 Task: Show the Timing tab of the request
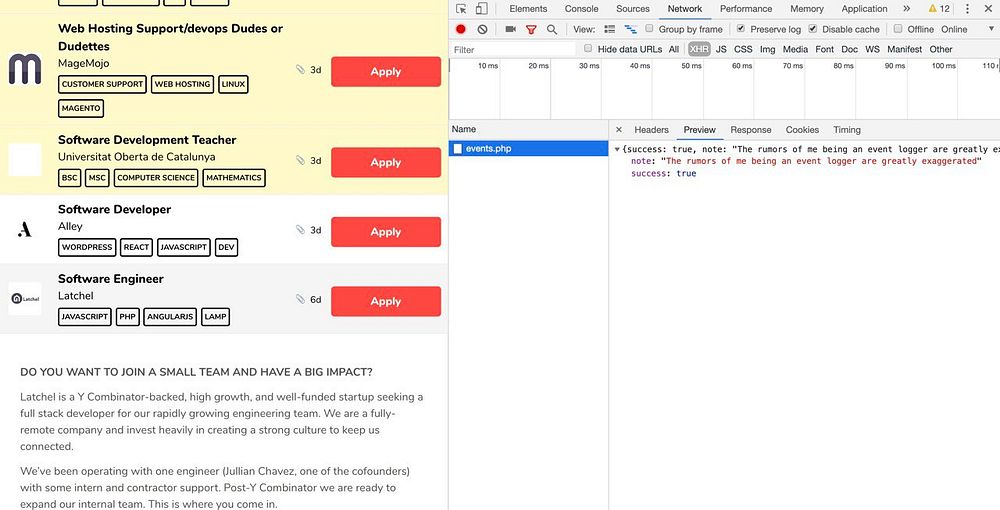pos(847,129)
